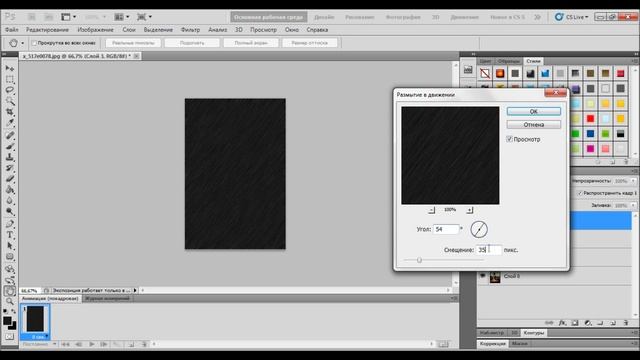This screenshot has height=360, width=640.
Task: Switch to the Журнал измерений tab
Action: click(x=107, y=299)
